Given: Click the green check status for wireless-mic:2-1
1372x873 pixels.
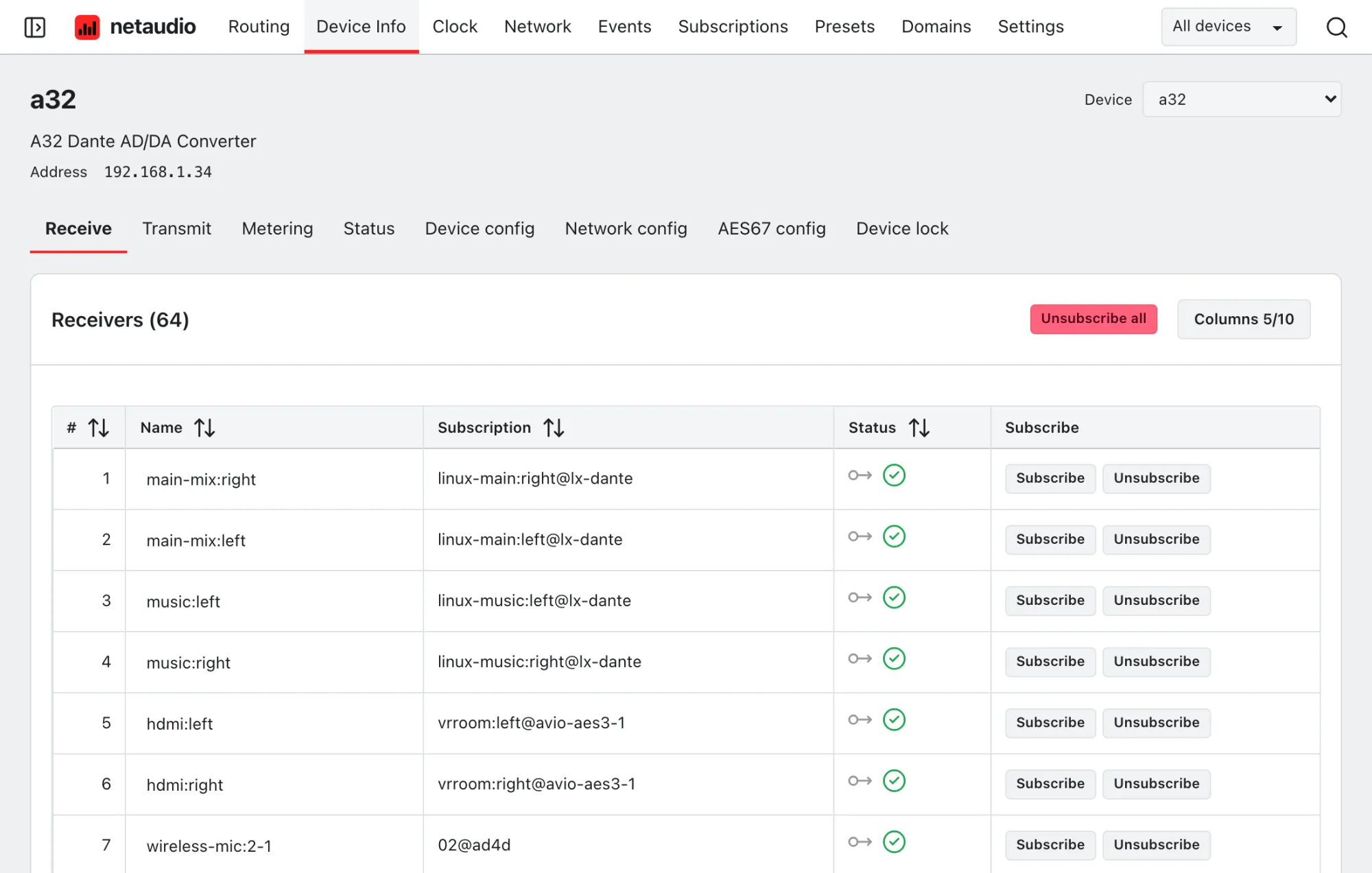Looking at the screenshot, I should pos(894,841).
